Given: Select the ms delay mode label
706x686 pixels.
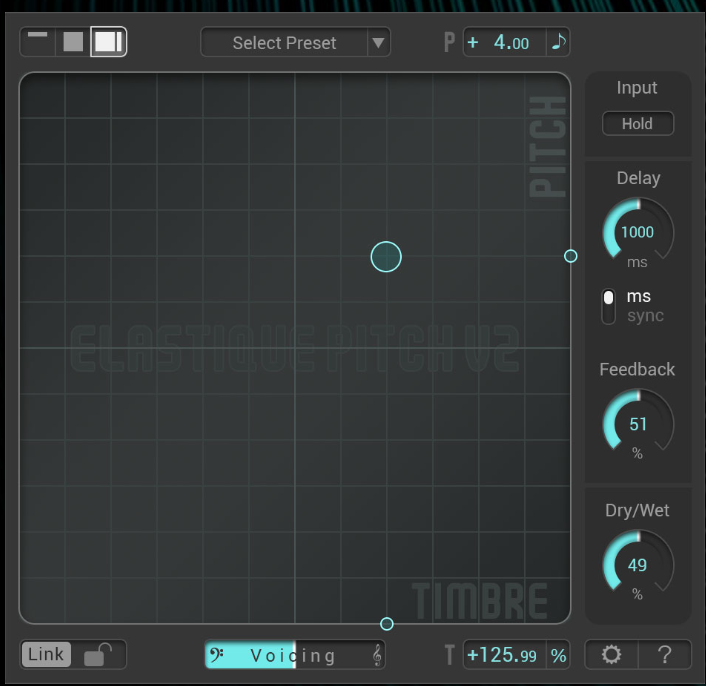Looking at the screenshot, I should click(638, 296).
